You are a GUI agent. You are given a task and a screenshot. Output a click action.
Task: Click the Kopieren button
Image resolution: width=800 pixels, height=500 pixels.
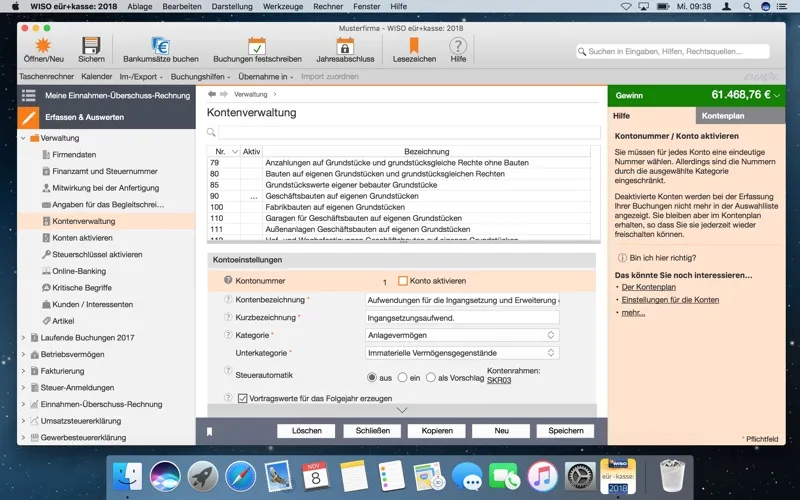437,431
